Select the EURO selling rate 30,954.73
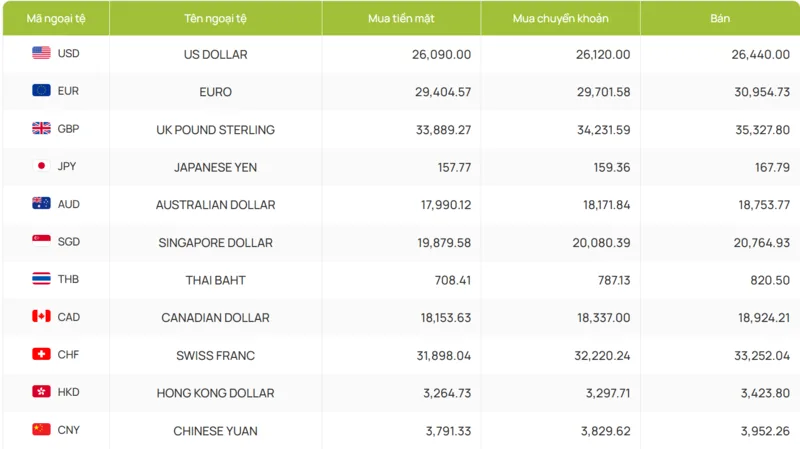This screenshot has width=800, height=449. pos(762,92)
